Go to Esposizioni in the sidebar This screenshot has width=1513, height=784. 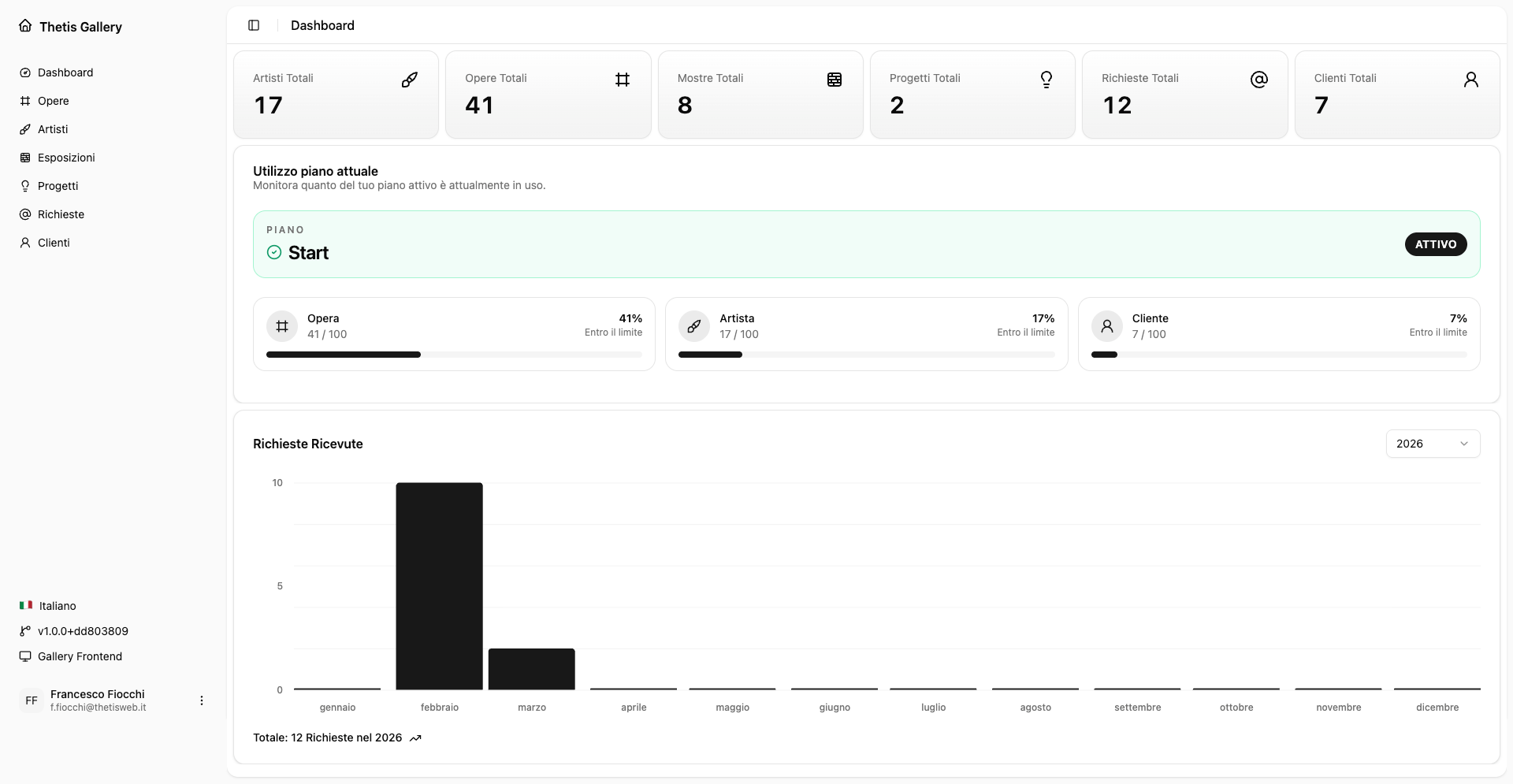click(x=66, y=158)
